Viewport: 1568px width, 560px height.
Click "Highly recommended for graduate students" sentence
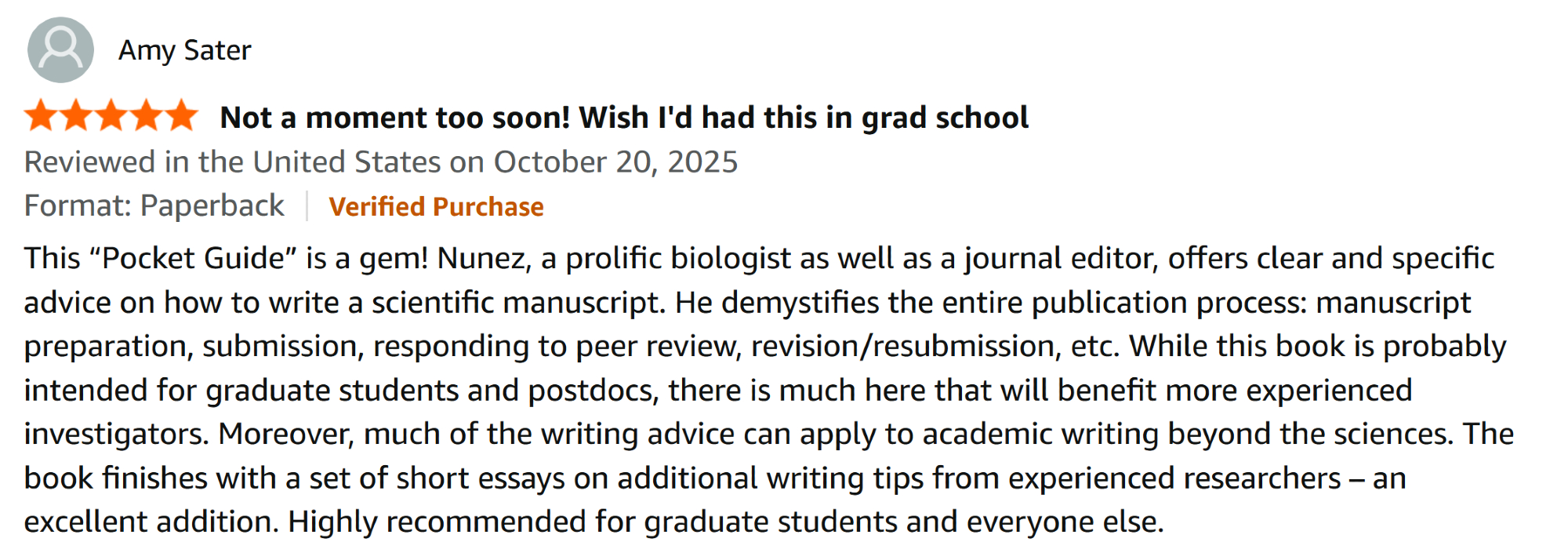tap(592, 522)
